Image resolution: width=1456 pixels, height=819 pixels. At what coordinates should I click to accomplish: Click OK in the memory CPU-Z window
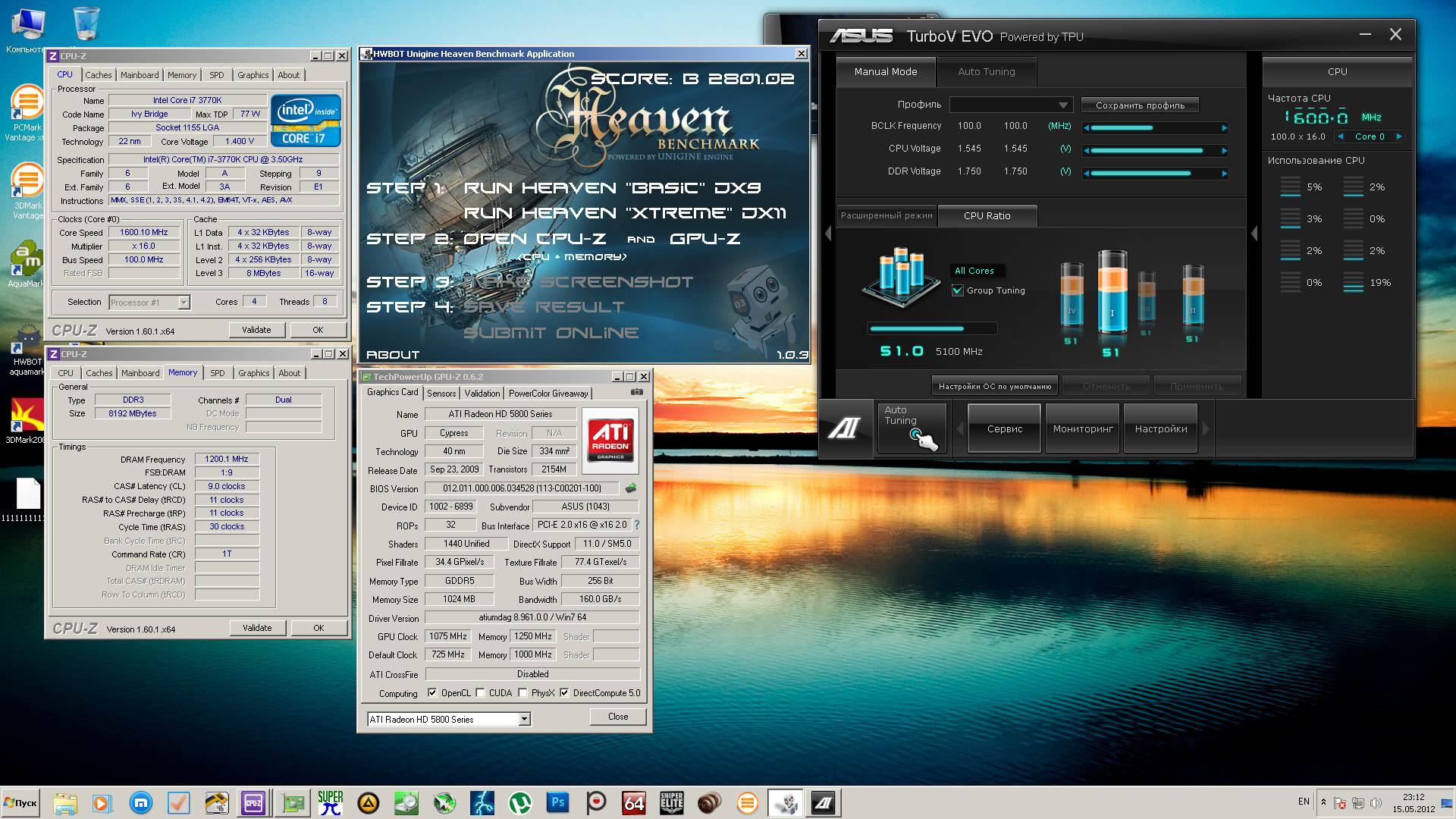point(318,628)
